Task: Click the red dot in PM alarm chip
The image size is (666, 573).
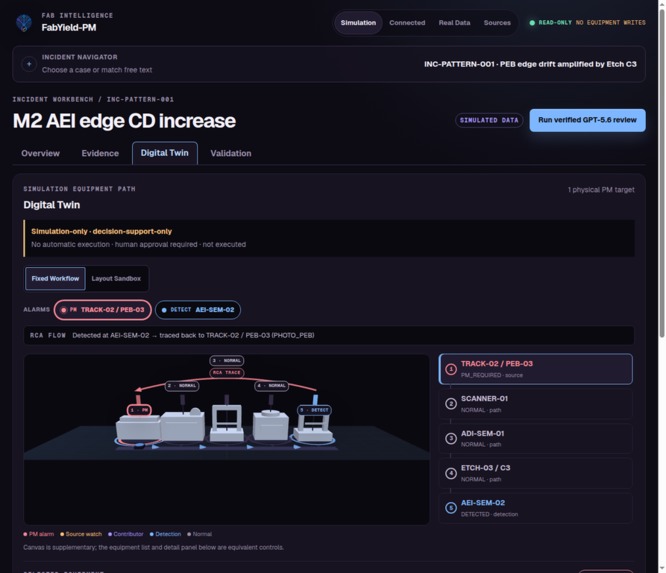Action: 64,310
